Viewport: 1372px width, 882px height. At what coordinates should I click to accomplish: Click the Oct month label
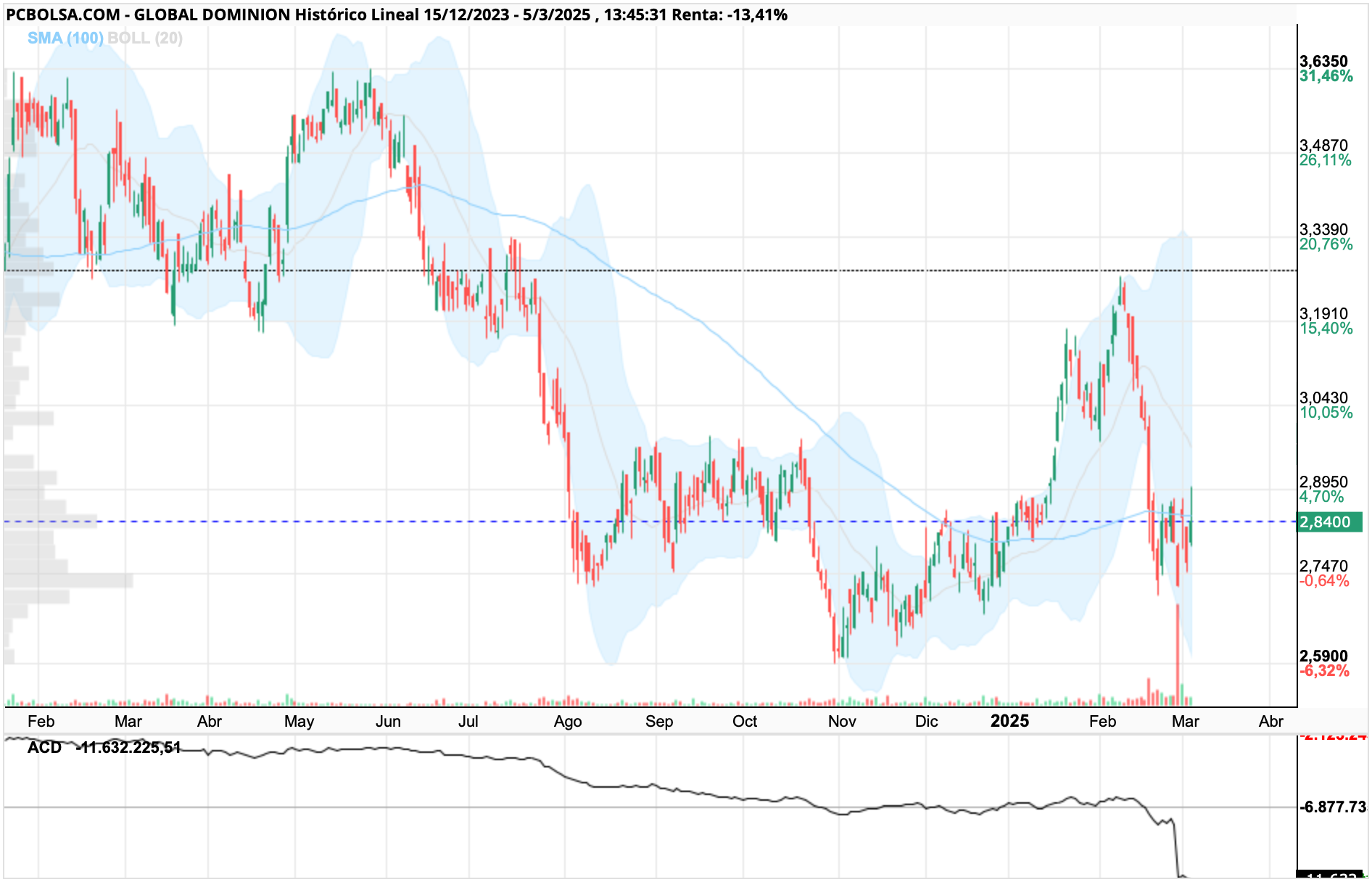click(x=745, y=721)
